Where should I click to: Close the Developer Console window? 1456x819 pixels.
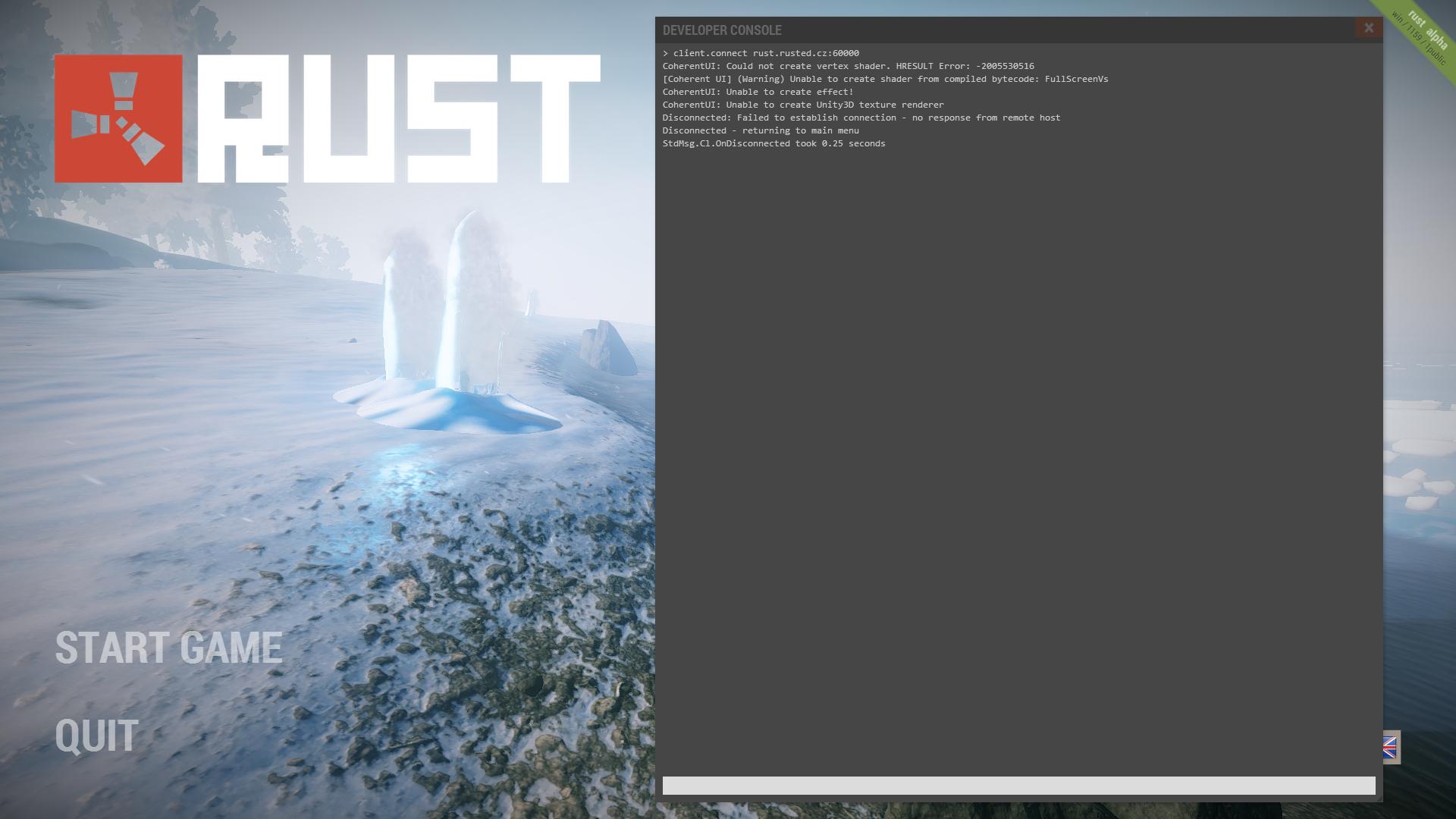pyautogui.click(x=1368, y=28)
